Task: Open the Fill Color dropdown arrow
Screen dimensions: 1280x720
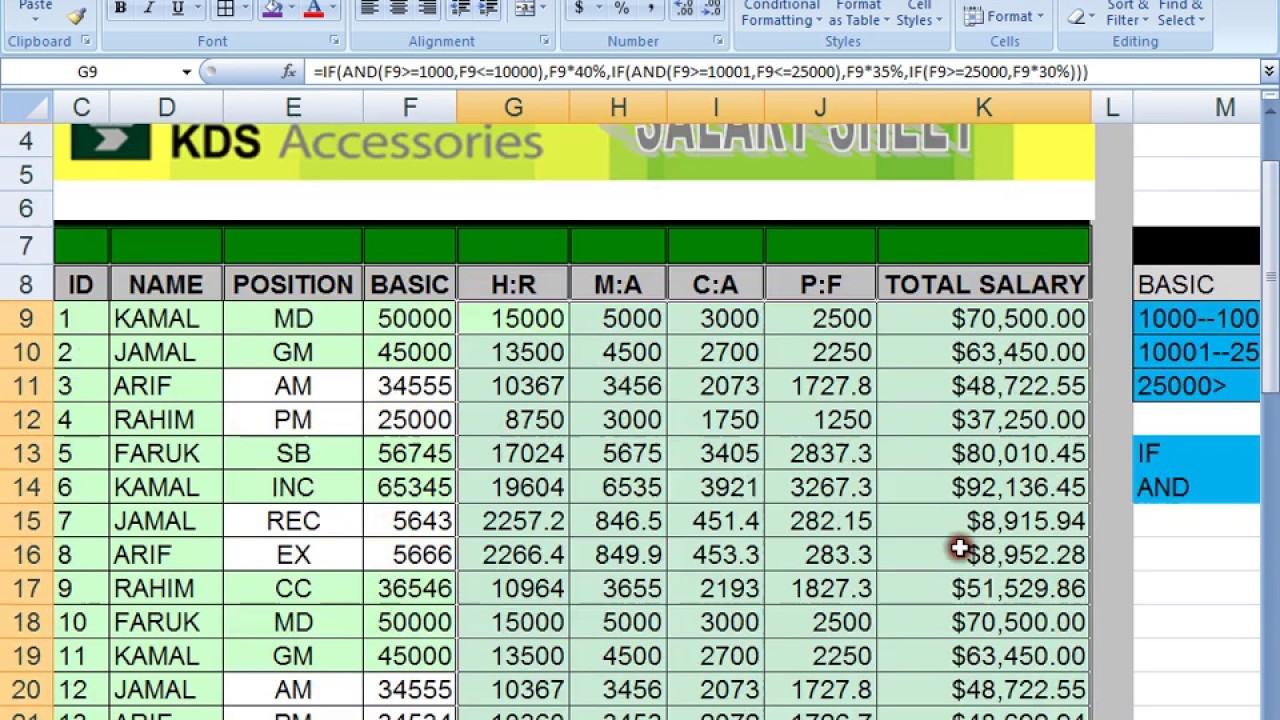Action: (x=292, y=9)
